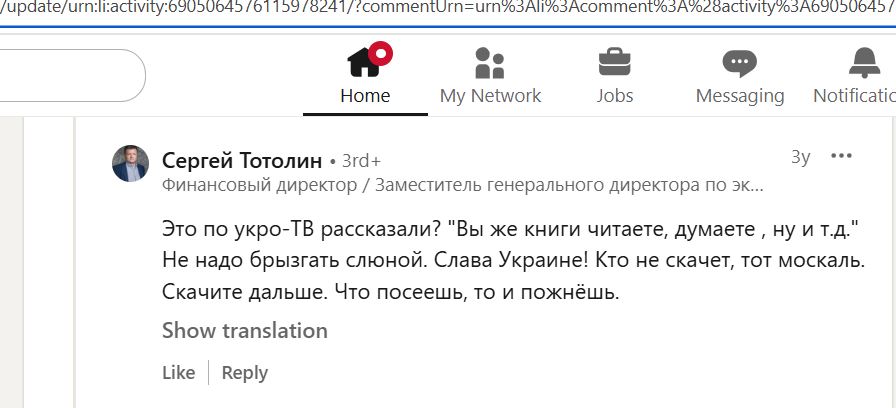Open the Jobs briefcase icon
Image resolution: width=896 pixels, height=408 pixels.
click(x=615, y=62)
